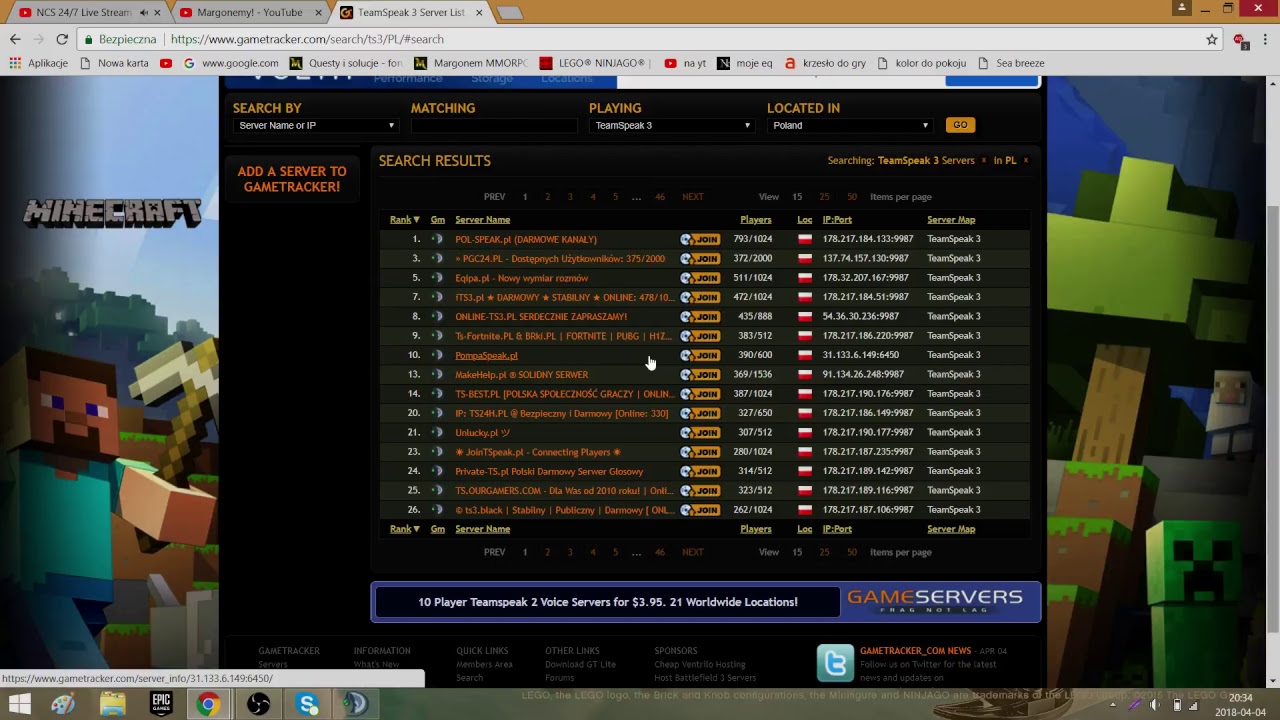Click Add a Server to GameTracker link

point(292,179)
